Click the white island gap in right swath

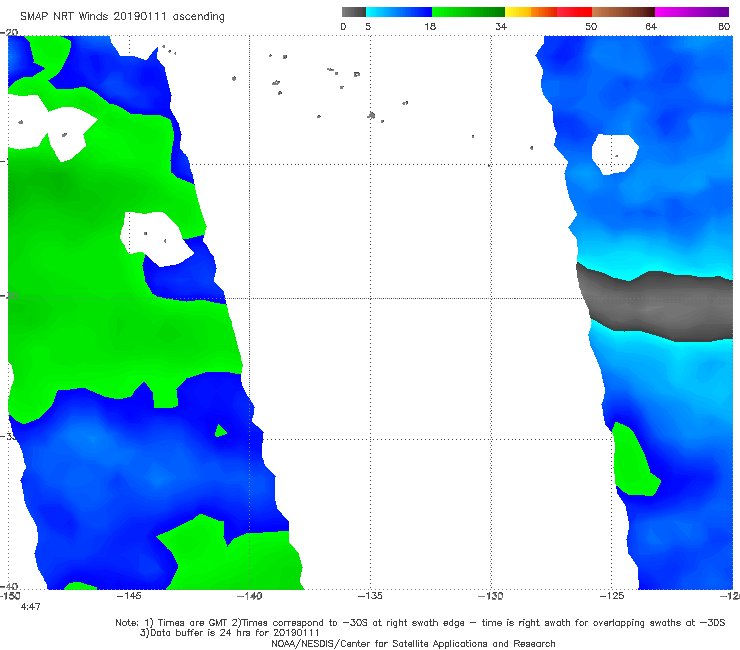pyautogui.click(x=615, y=154)
